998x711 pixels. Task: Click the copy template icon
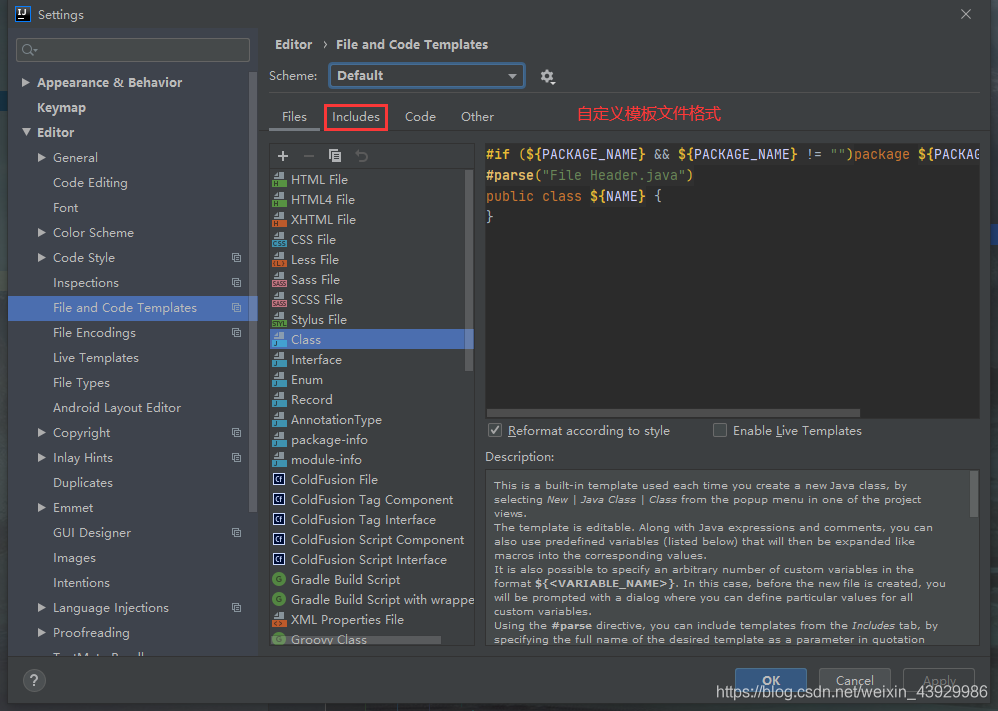pos(335,156)
